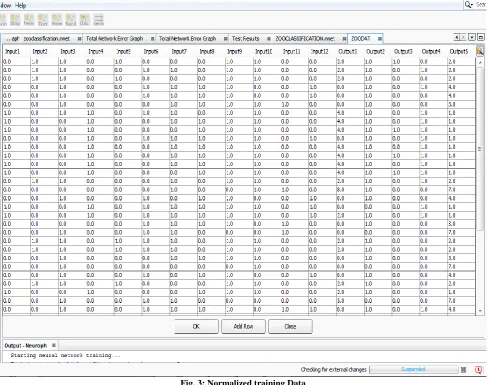Maximize the editor window area

tap(481, 37)
